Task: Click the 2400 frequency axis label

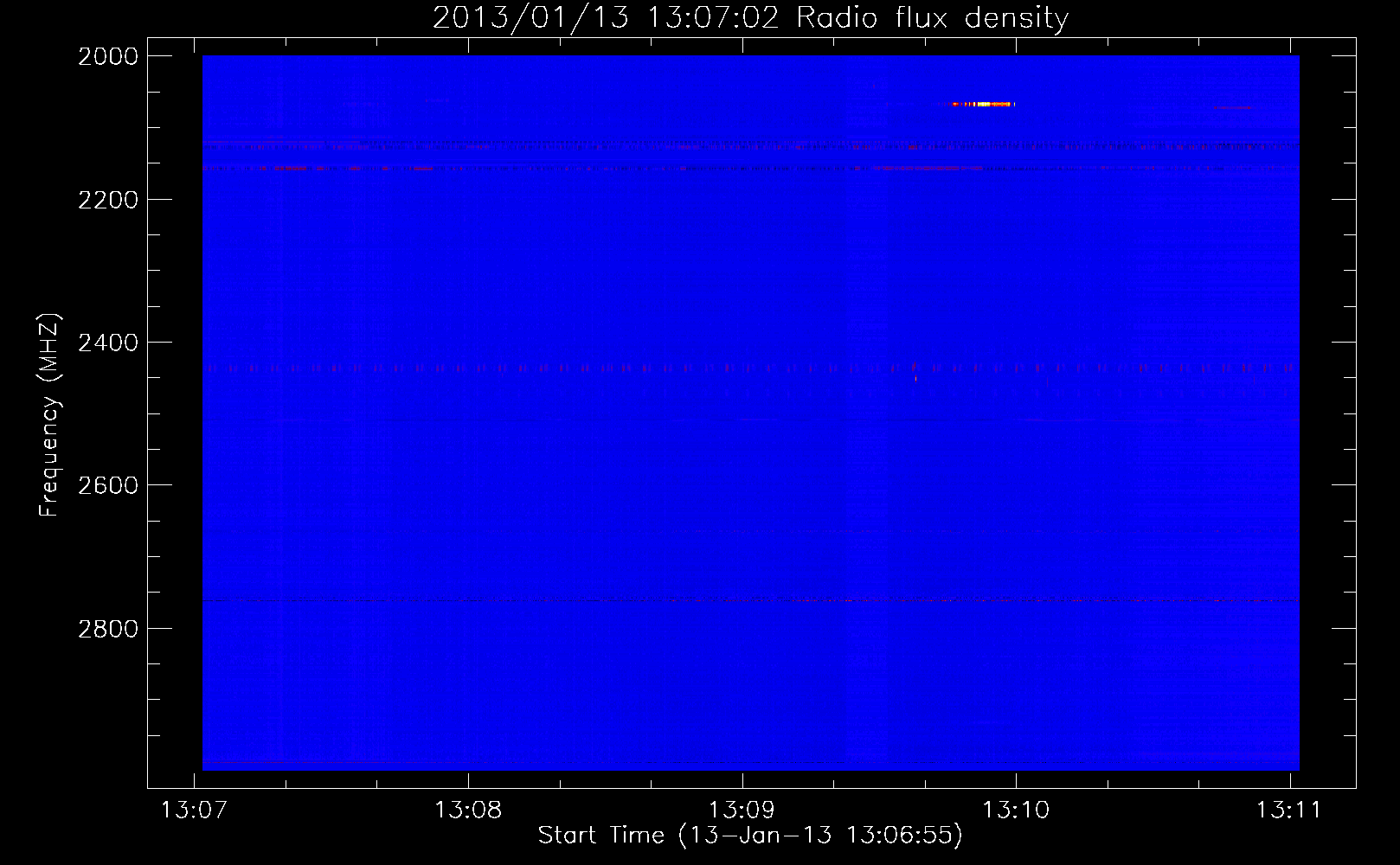Action: tap(108, 343)
